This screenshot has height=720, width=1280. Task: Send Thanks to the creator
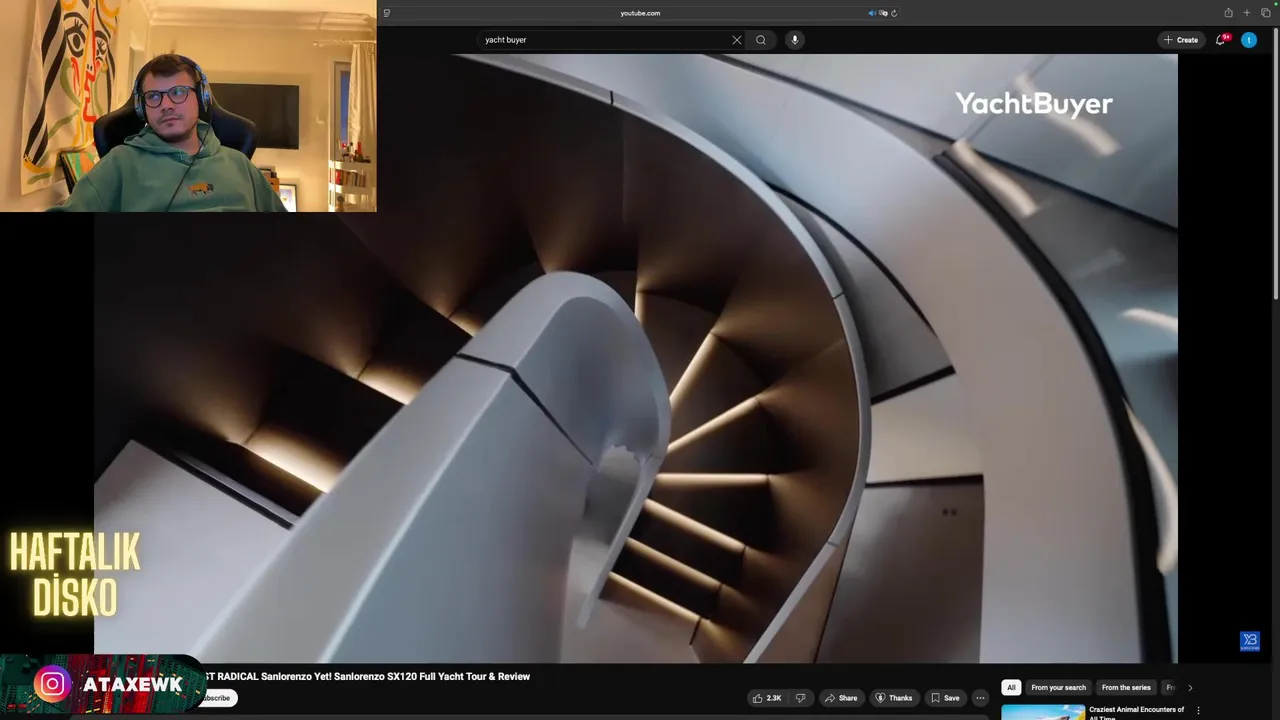[893, 698]
